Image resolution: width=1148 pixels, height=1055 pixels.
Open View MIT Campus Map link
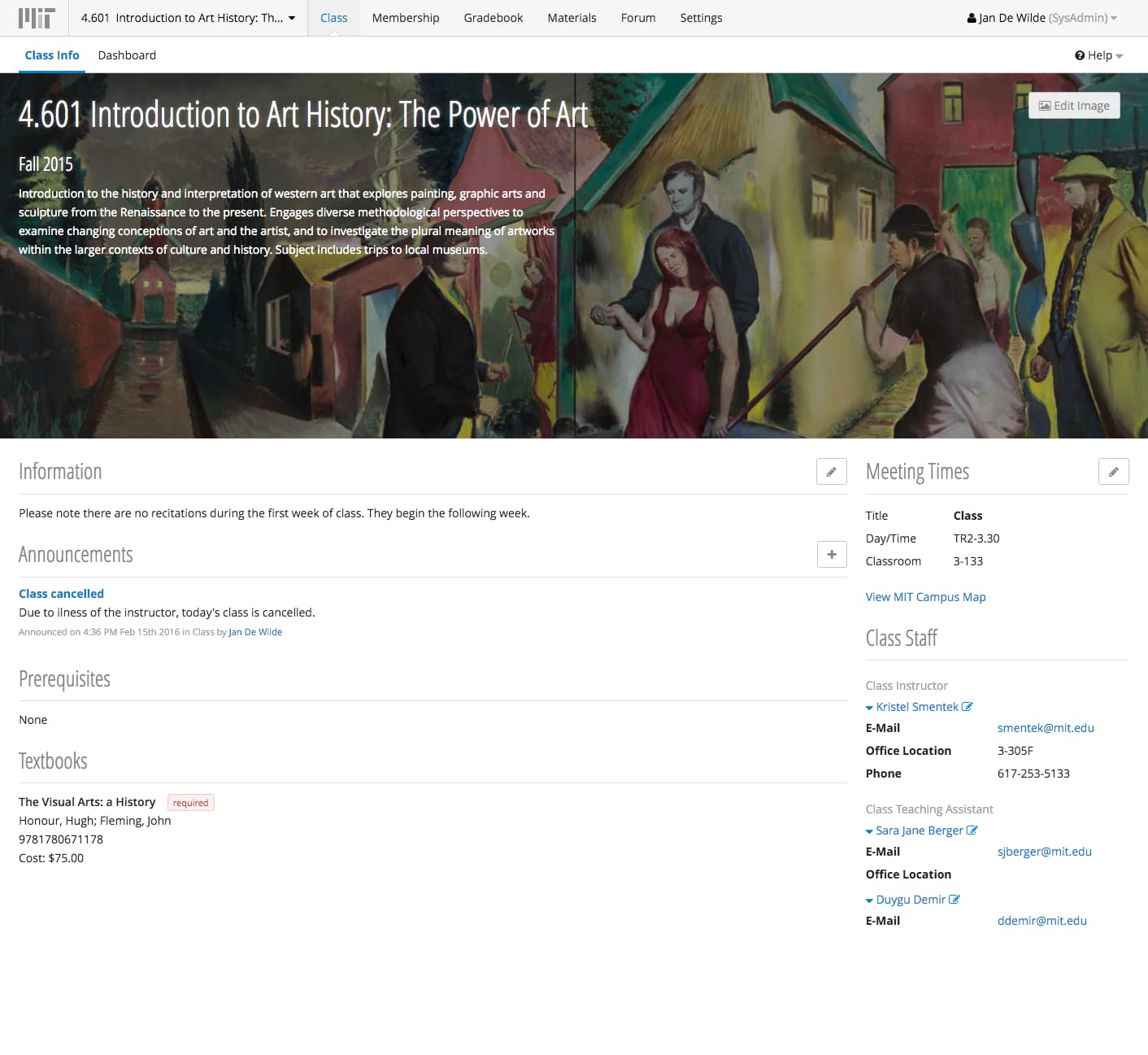[925, 597]
